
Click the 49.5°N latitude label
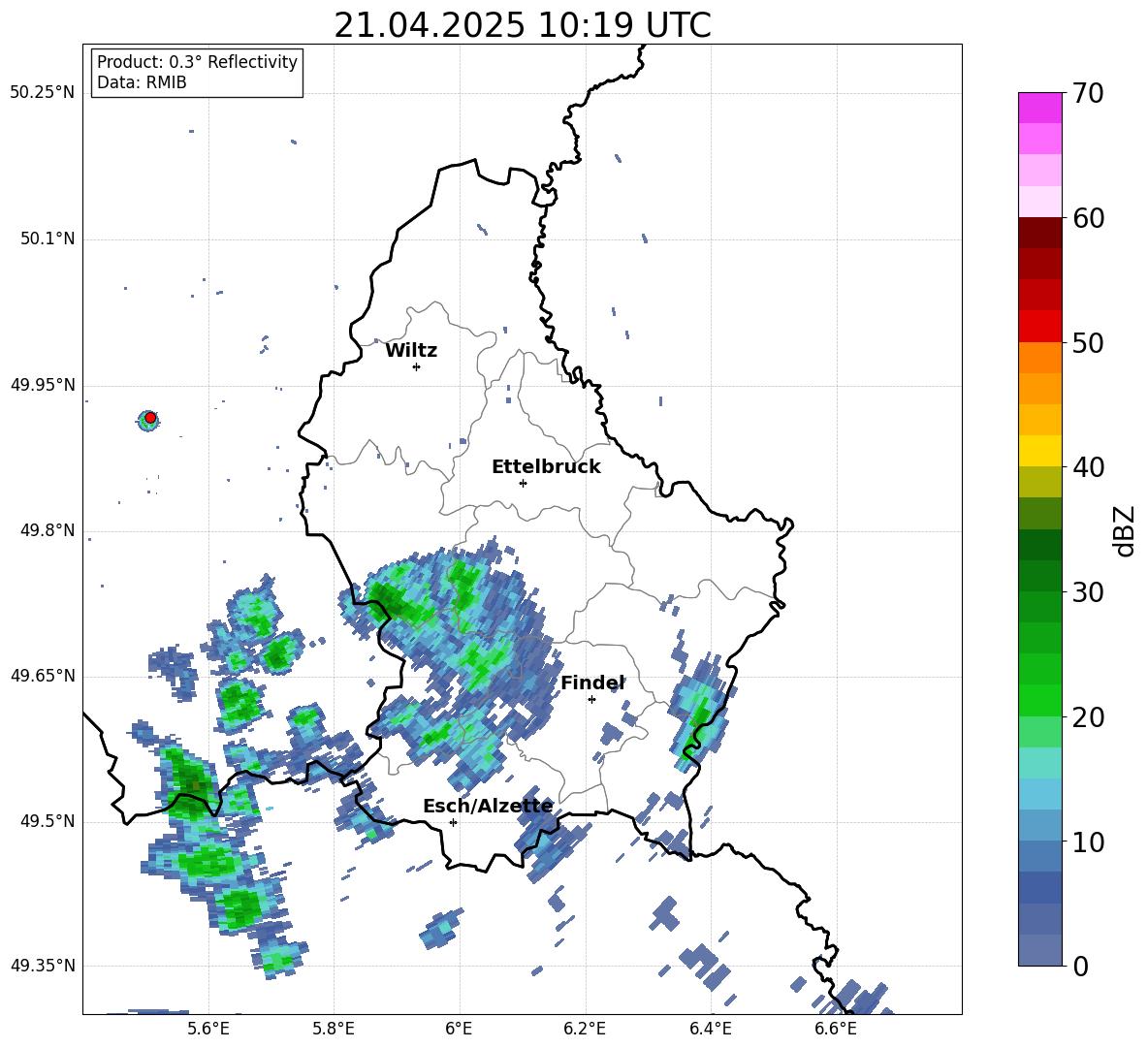coord(48,821)
